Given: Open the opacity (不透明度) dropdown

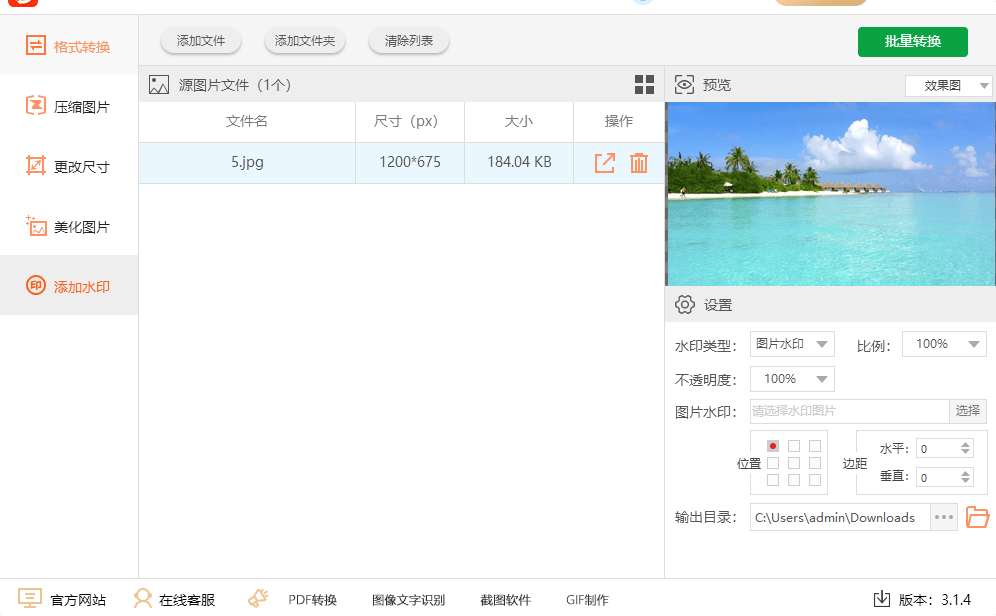Looking at the screenshot, I should tap(792, 379).
